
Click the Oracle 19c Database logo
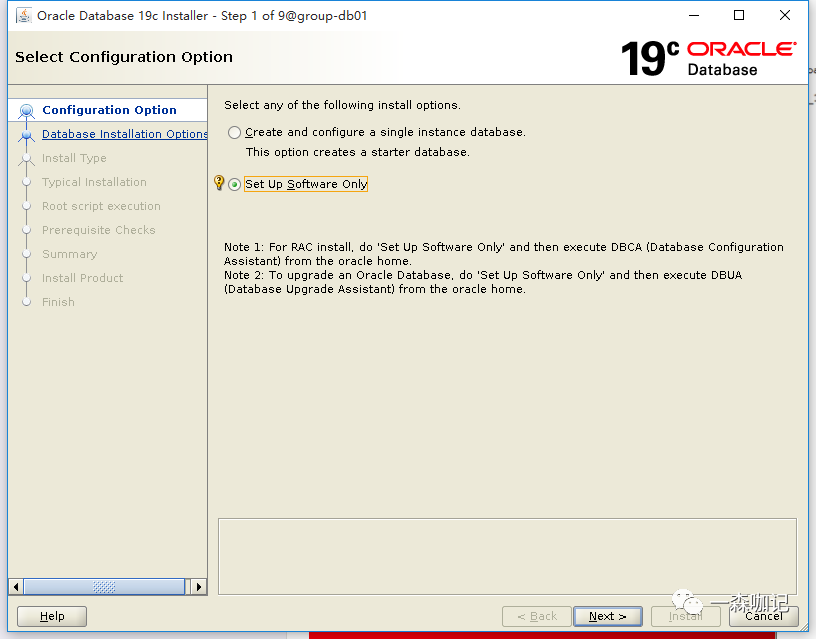[x=708, y=58]
